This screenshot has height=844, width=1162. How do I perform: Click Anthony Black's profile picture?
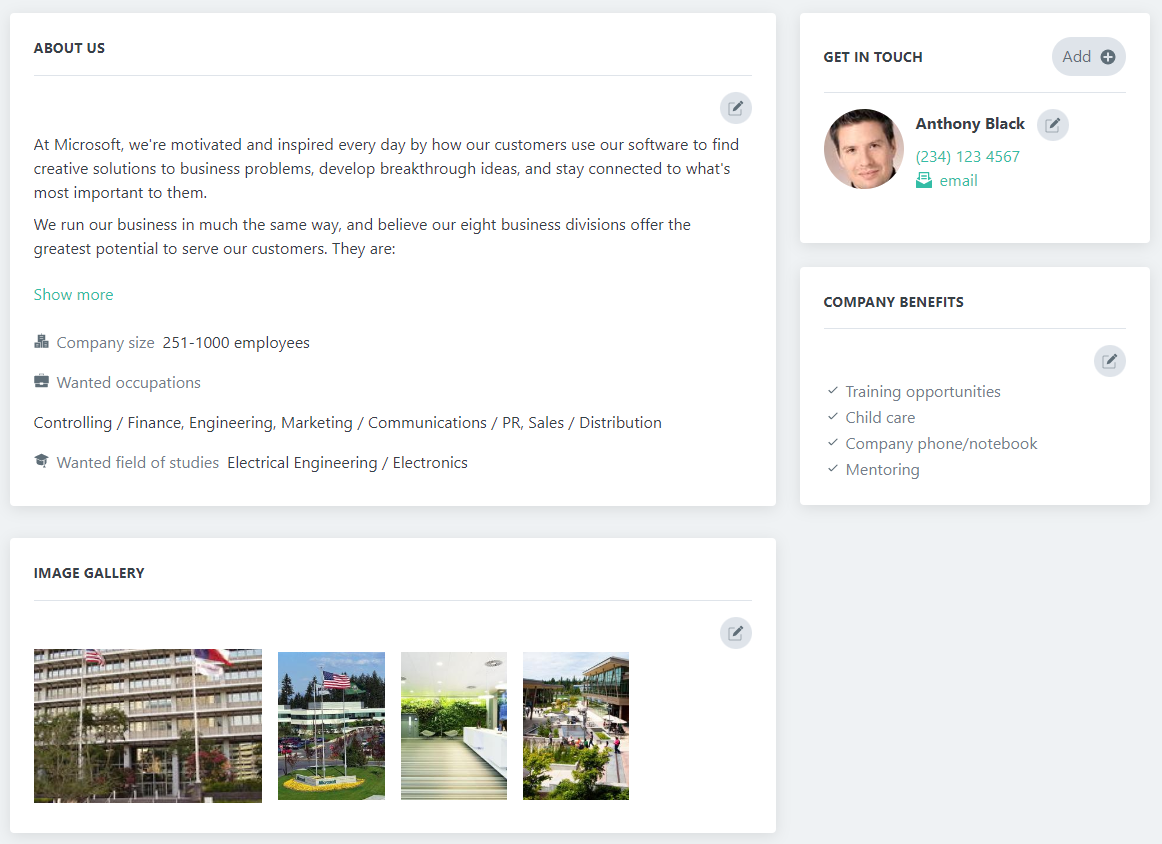863,148
